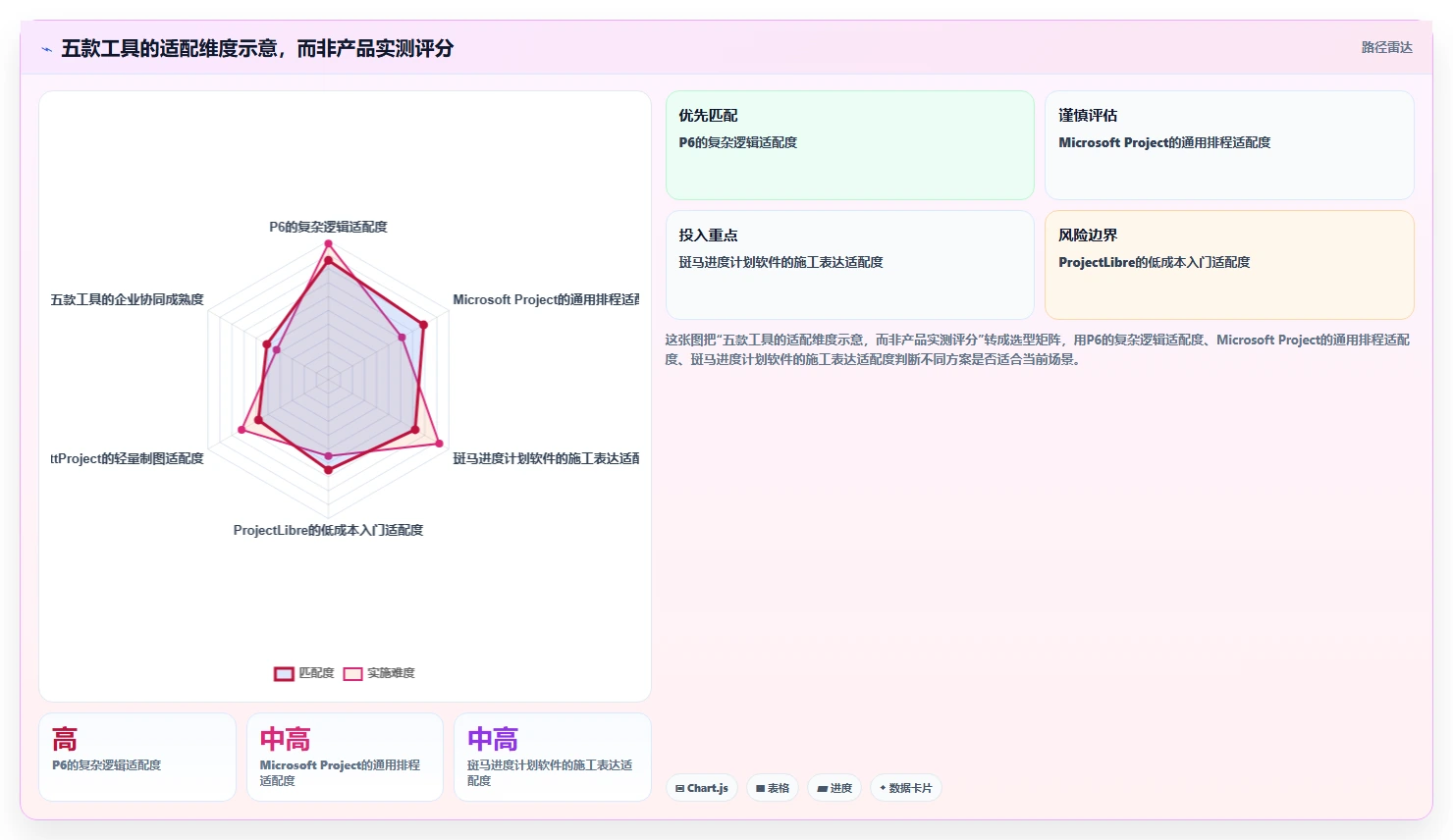Open the 谨慎评估 card
The image size is (1453, 840).
tap(1229, 145)
